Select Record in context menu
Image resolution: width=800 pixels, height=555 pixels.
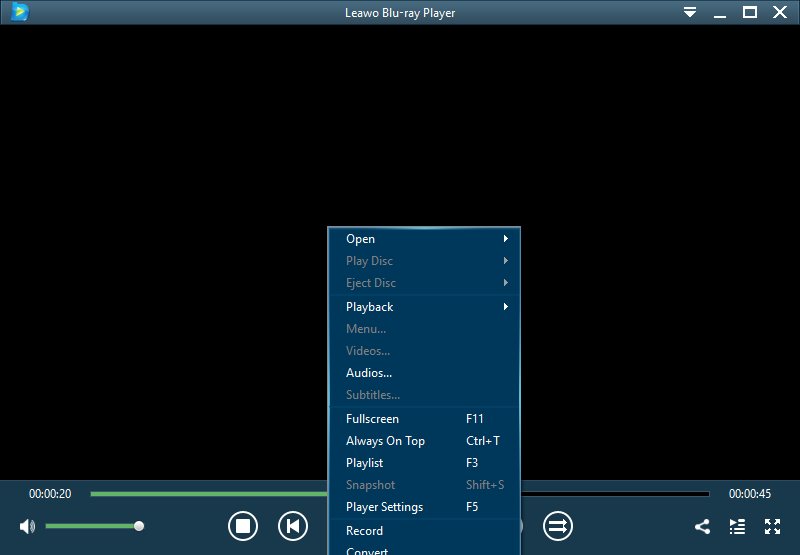(x=424, y=531)
